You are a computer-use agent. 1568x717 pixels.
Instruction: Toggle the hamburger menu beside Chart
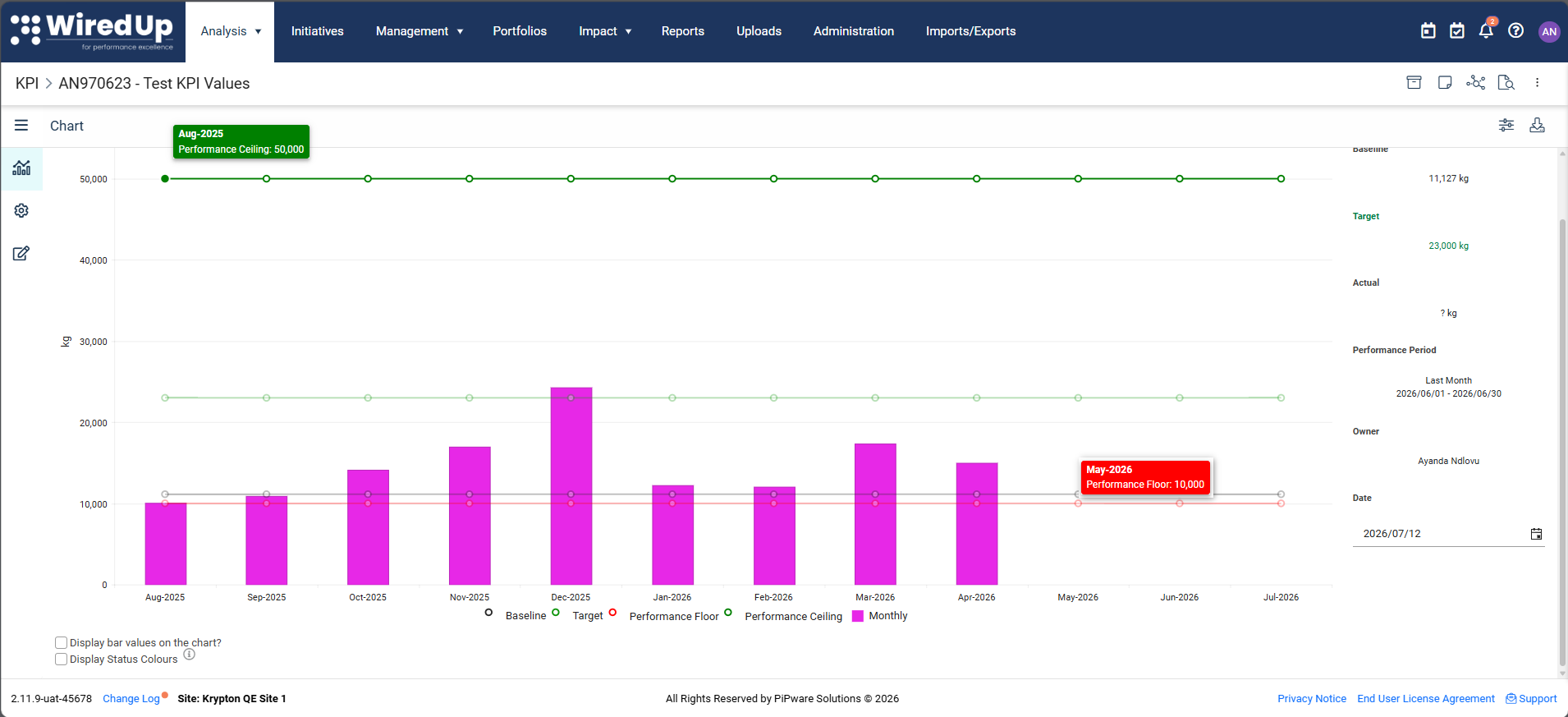[x=21, y=125]
